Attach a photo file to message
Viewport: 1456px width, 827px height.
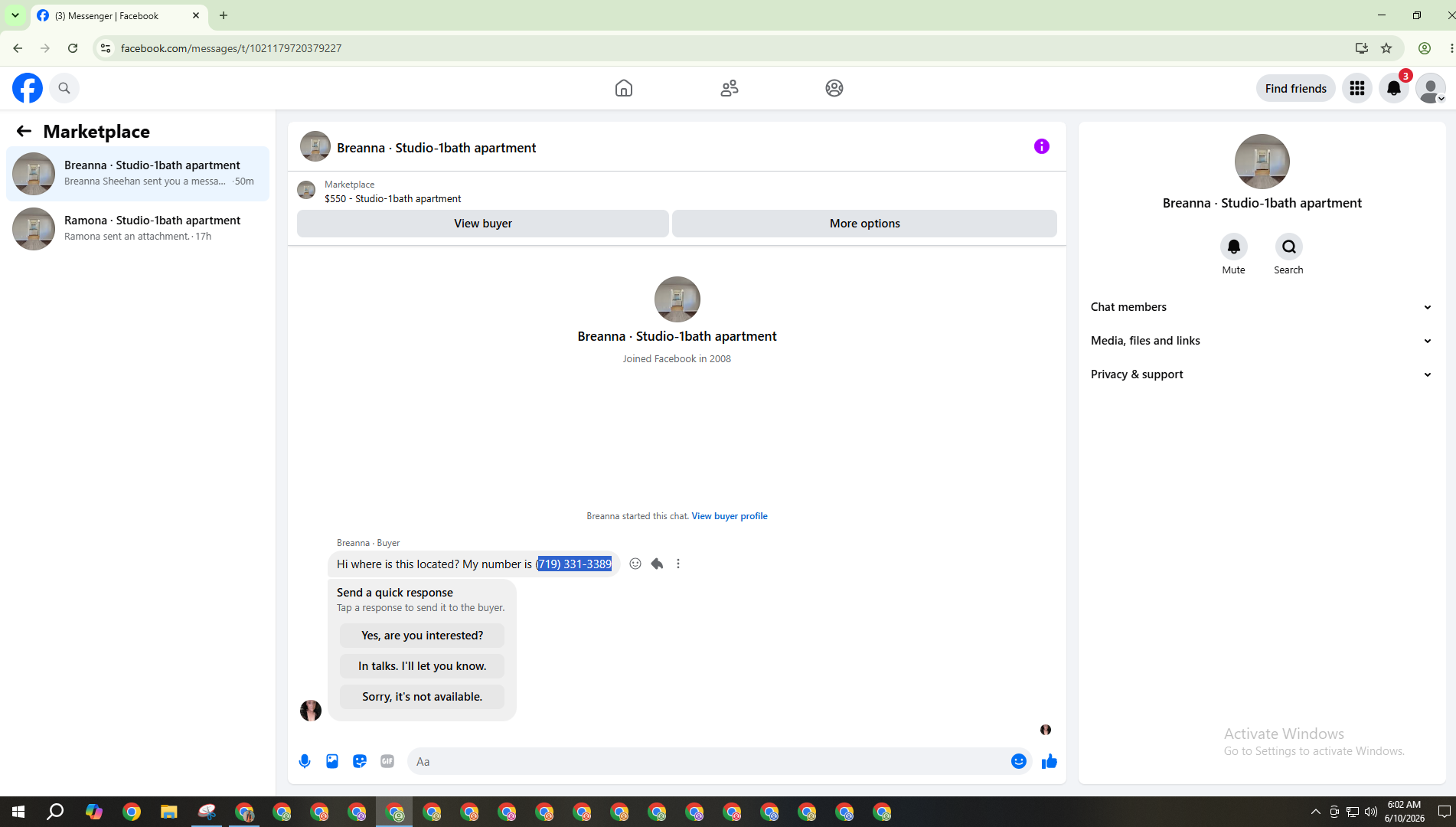[332, 761]
